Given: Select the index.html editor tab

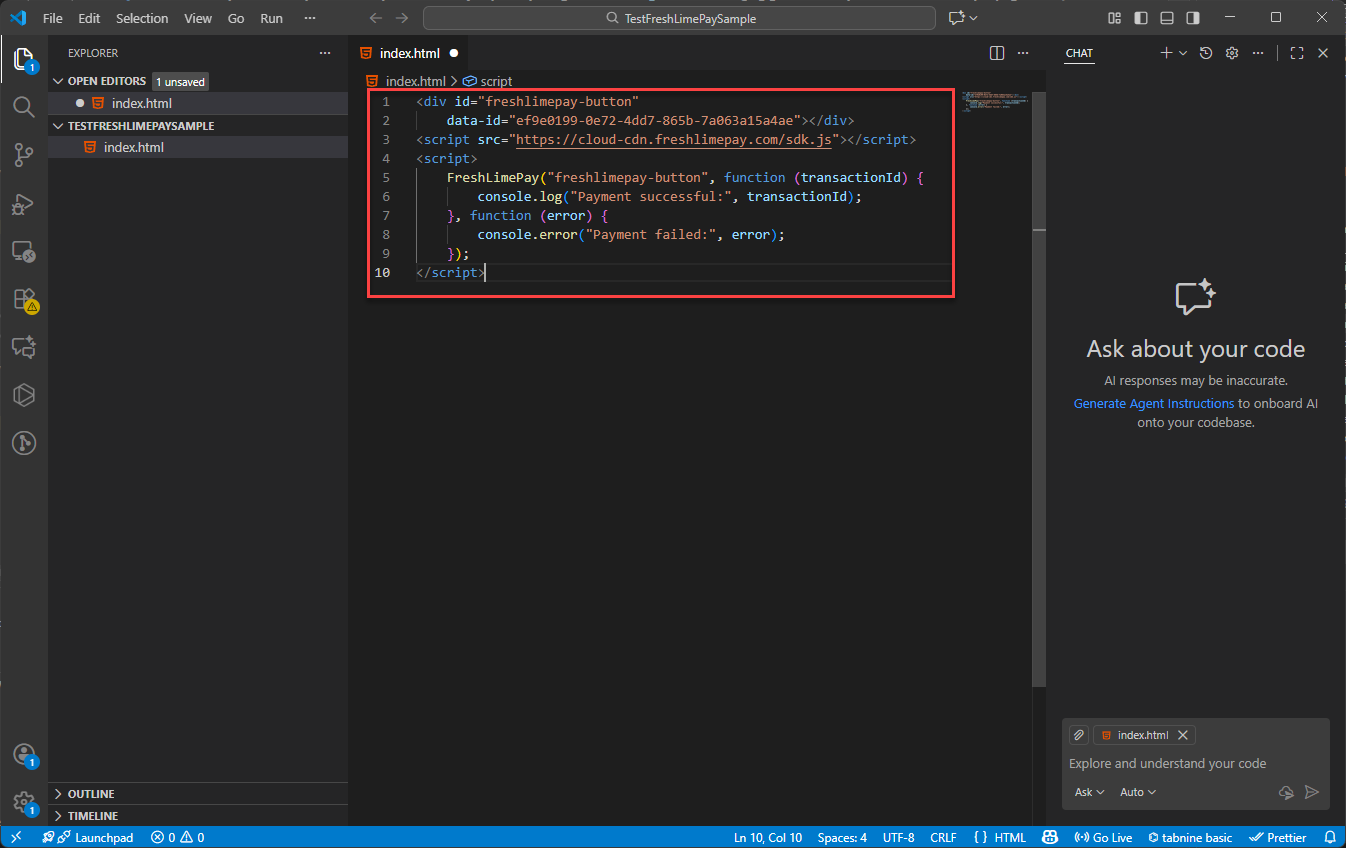Looking at the screenshot, I should point(409,53).
